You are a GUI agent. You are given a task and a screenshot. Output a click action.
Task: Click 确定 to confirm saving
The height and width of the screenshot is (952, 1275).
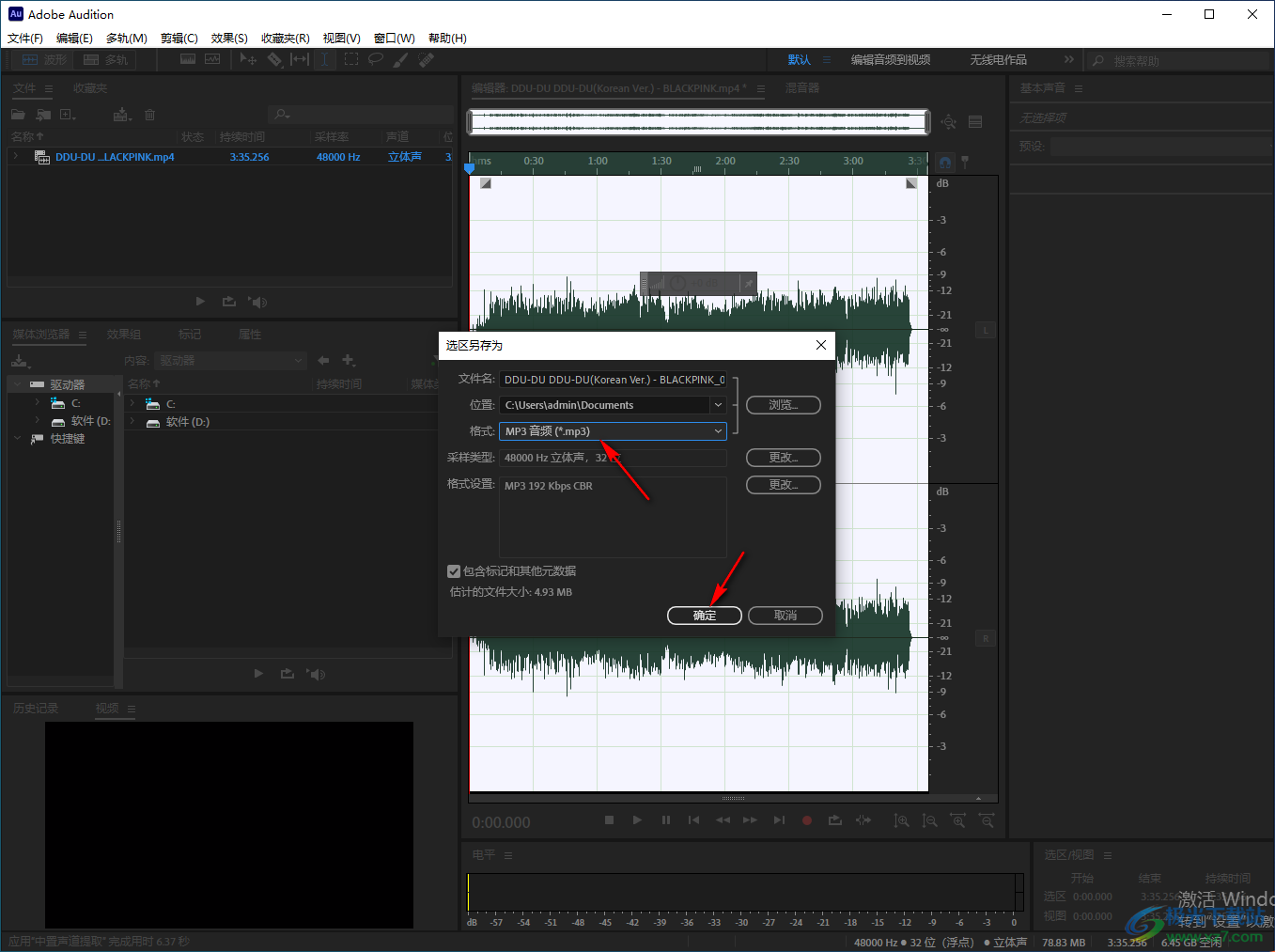click(x=705, y=616)
